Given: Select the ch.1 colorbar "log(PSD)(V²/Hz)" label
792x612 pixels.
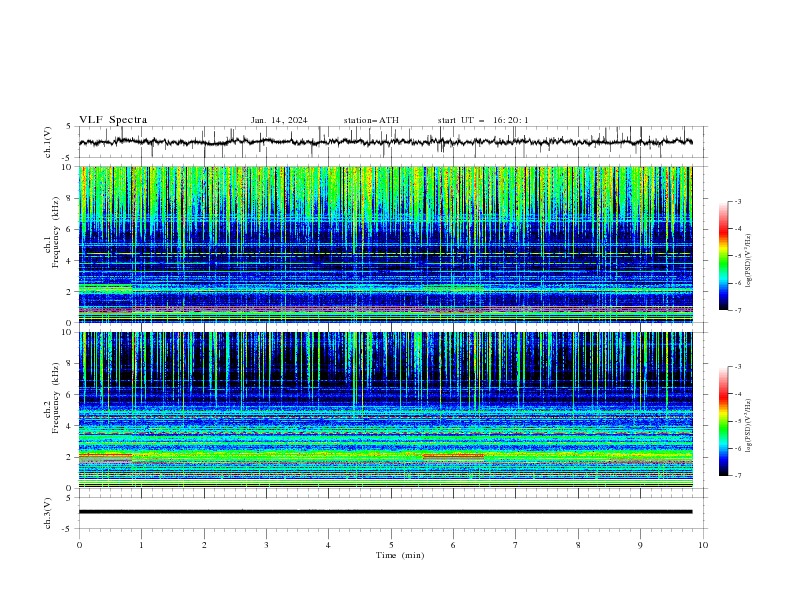Looking at the screenshot, I should click(748, 261).
